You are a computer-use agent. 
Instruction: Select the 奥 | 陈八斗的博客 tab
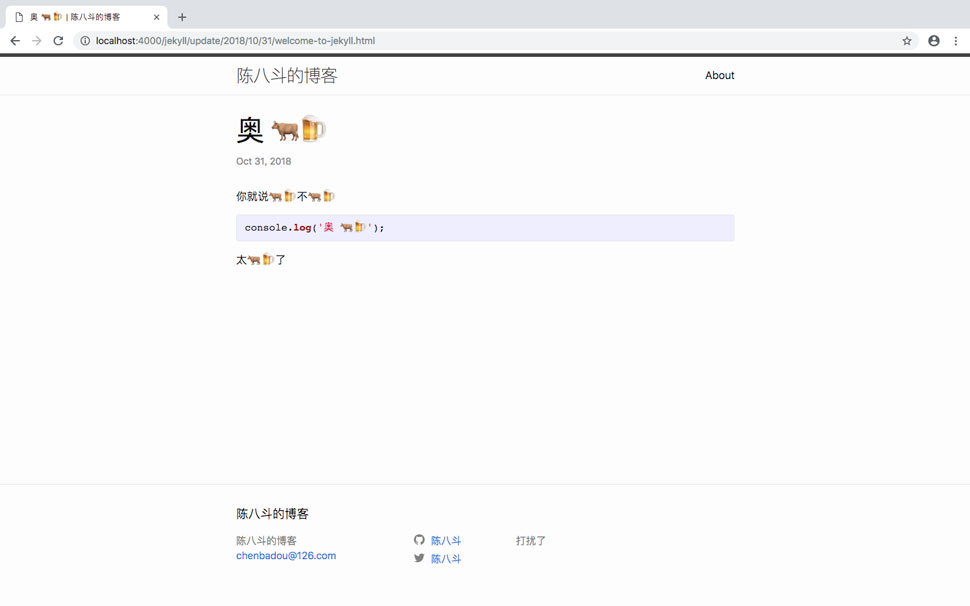(x=87, y=17)
